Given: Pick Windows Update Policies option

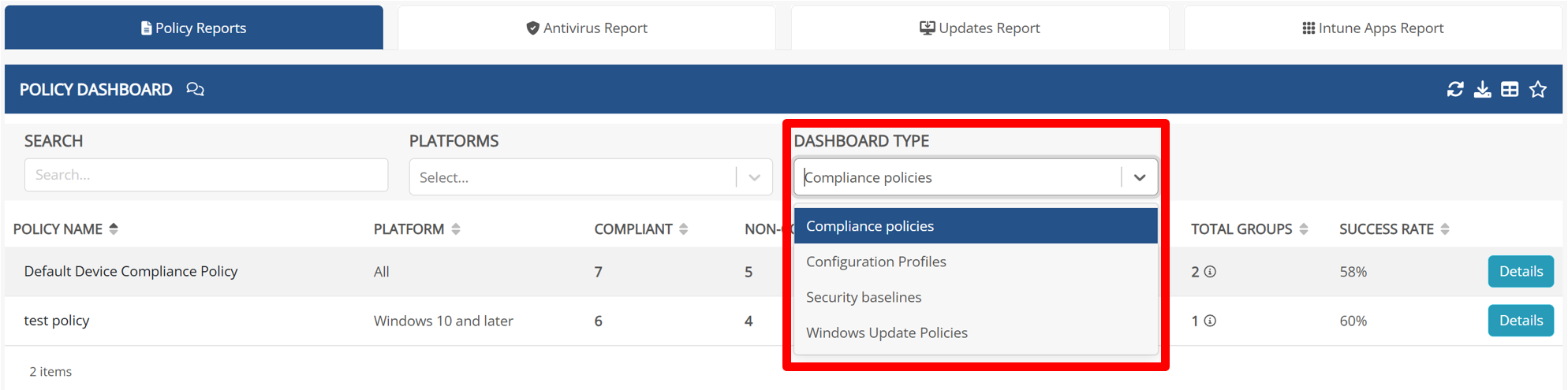Looking at the screenshot, I should 887,332.
